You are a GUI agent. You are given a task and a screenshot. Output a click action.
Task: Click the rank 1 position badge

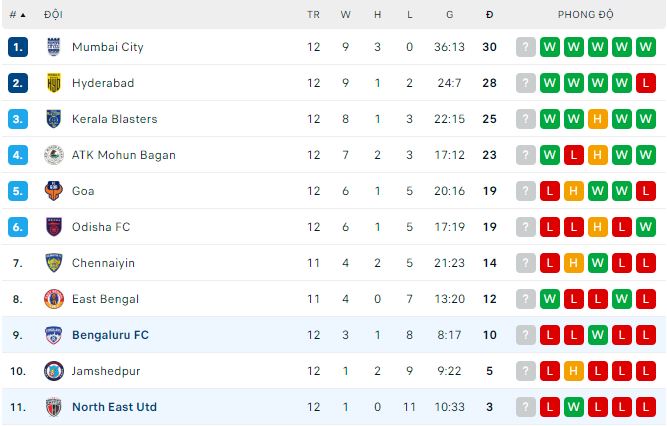coord(17,47)
